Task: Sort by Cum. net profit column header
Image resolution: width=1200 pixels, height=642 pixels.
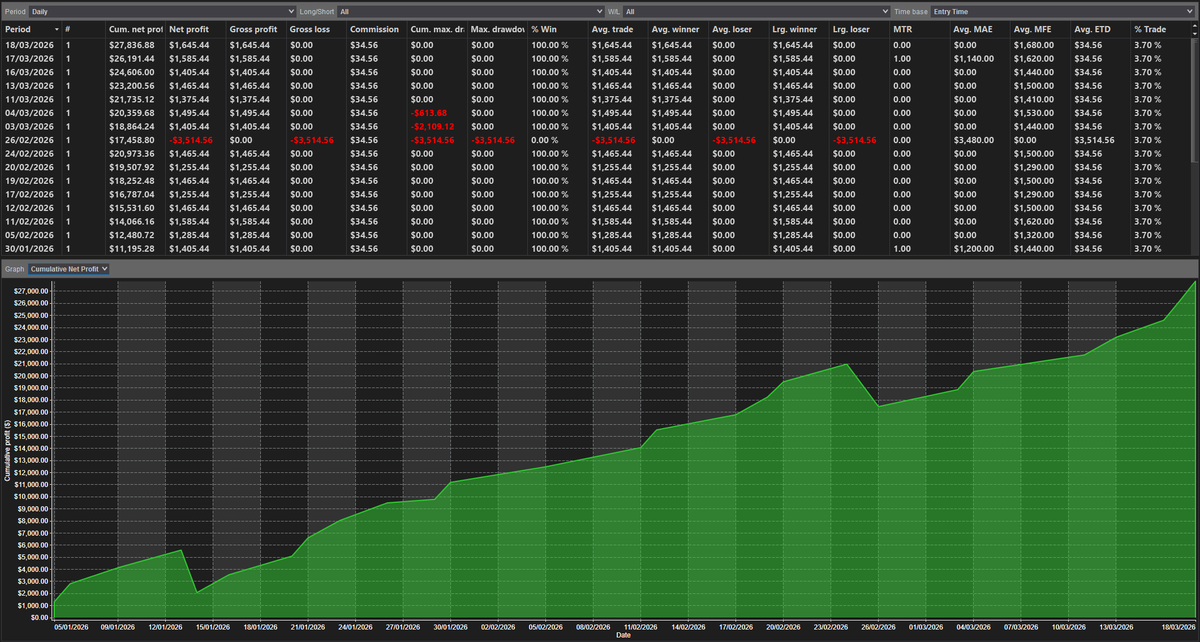Action: tap(135, 30)
